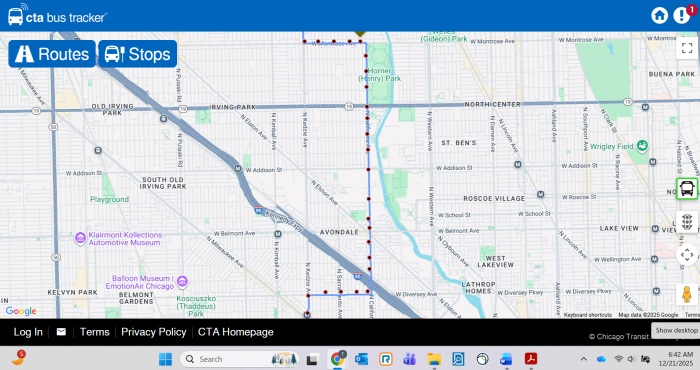This screenshot has width=700, height=370.
Task: Open the Wi-Fi network tray icon
Action: click(x=619, y=359)
